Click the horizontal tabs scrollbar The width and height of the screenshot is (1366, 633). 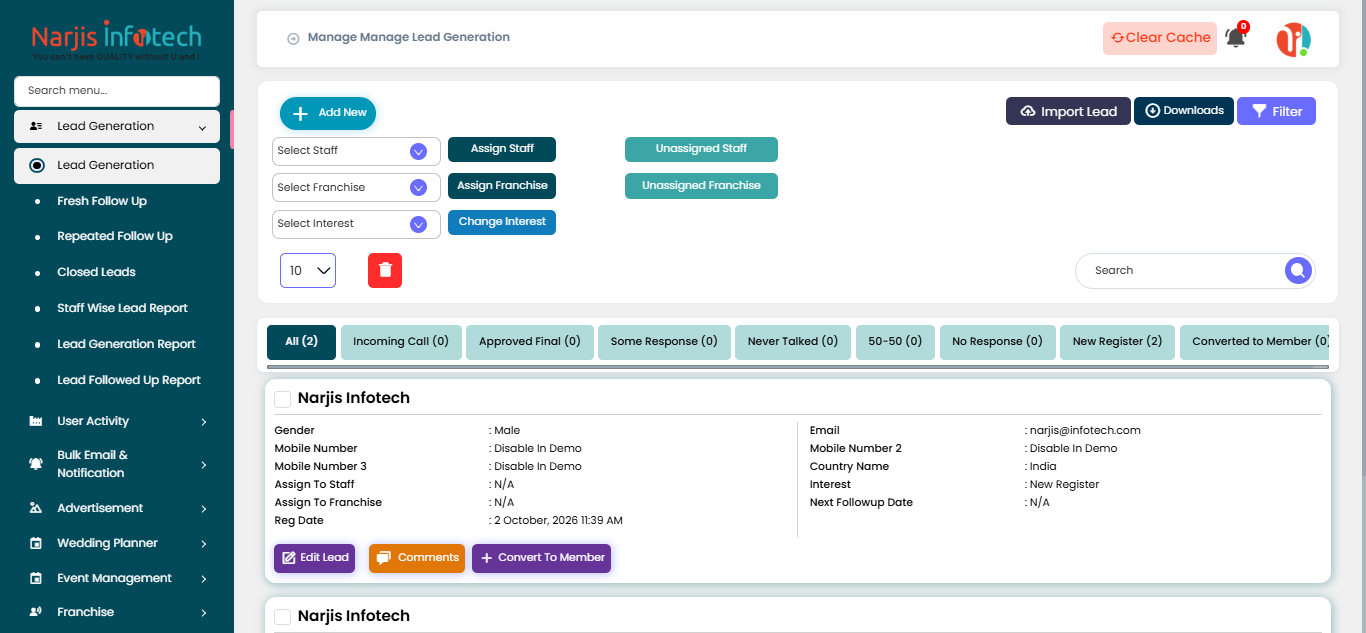pyautogui.click(x=797, y=367)
